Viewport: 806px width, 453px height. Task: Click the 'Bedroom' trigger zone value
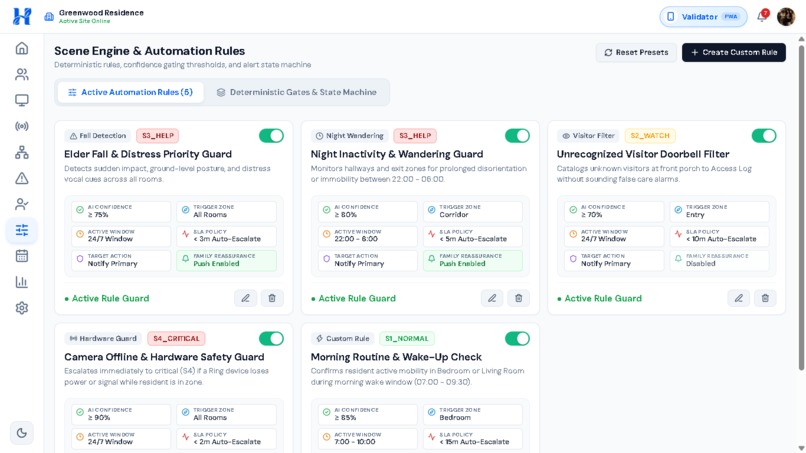coord(455,418)
